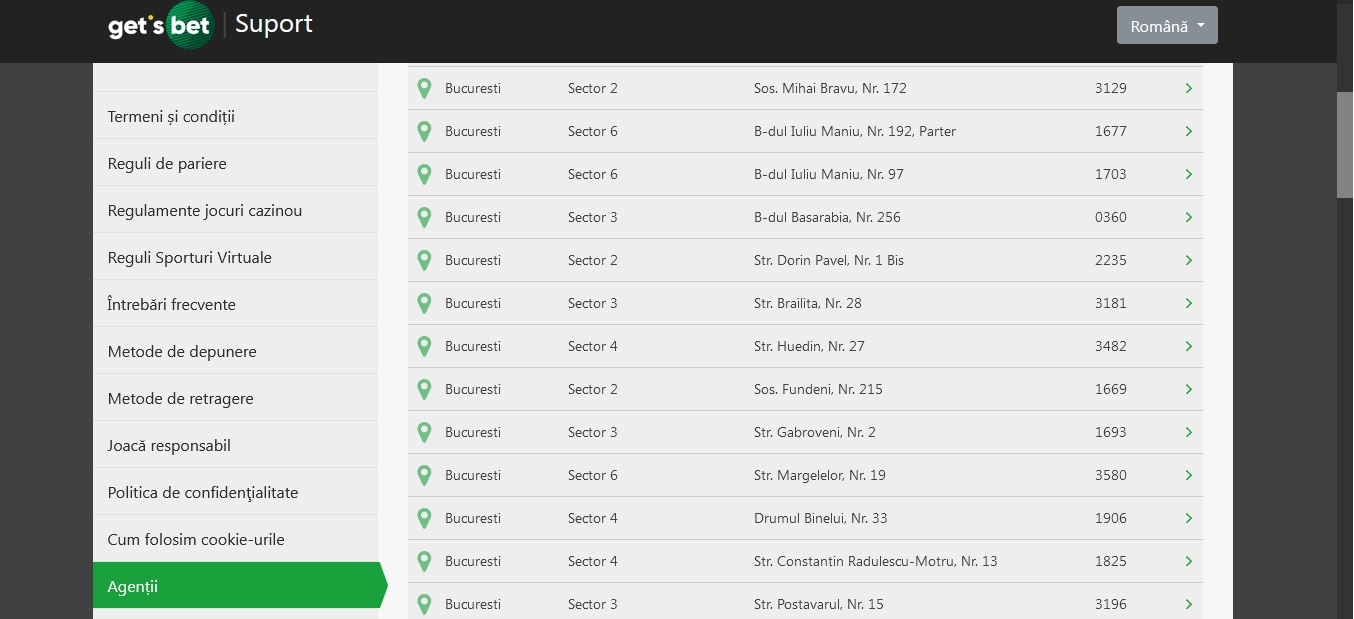Click address Str. Huedin, Nr. 27
The width and height of the screenshot is (1354, 619).
pos(809,346)
